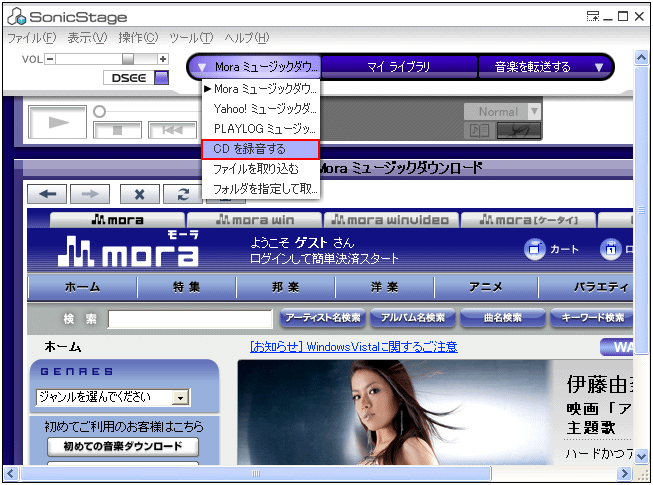Go to the バラエティ navigation item

tap(586, 287)
